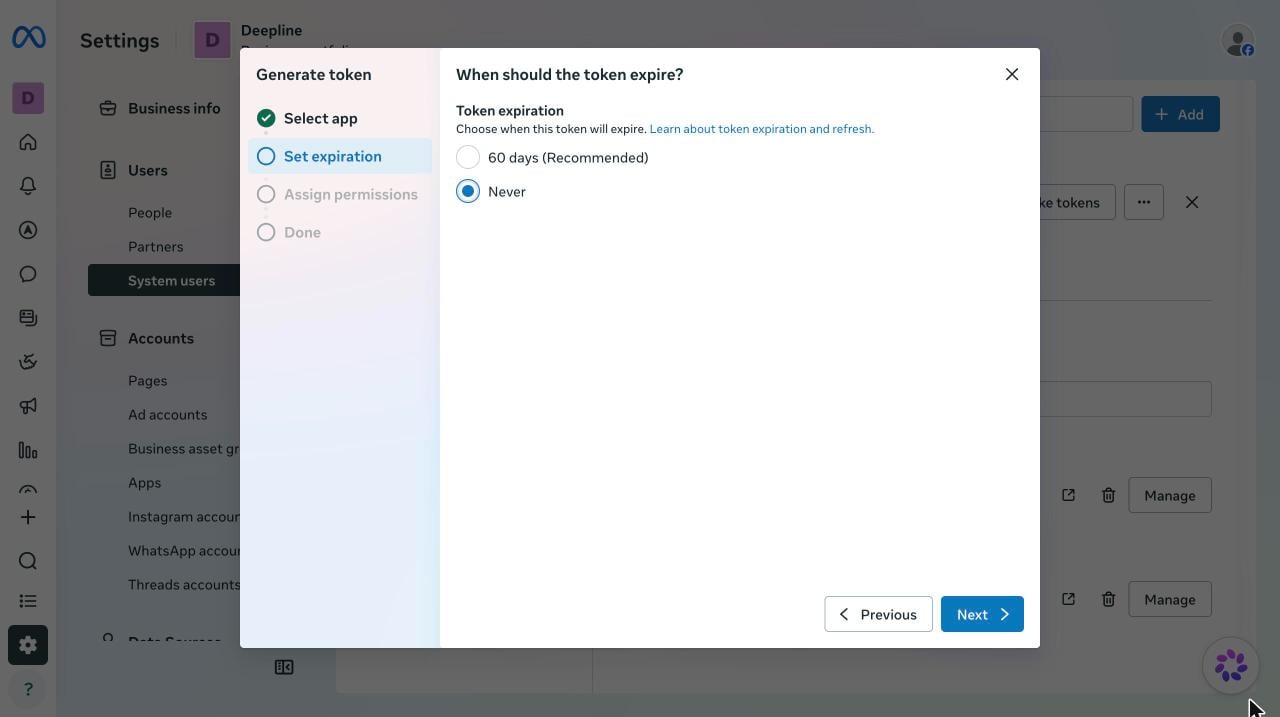
Task: Go to Select app step
Action: 340,118
